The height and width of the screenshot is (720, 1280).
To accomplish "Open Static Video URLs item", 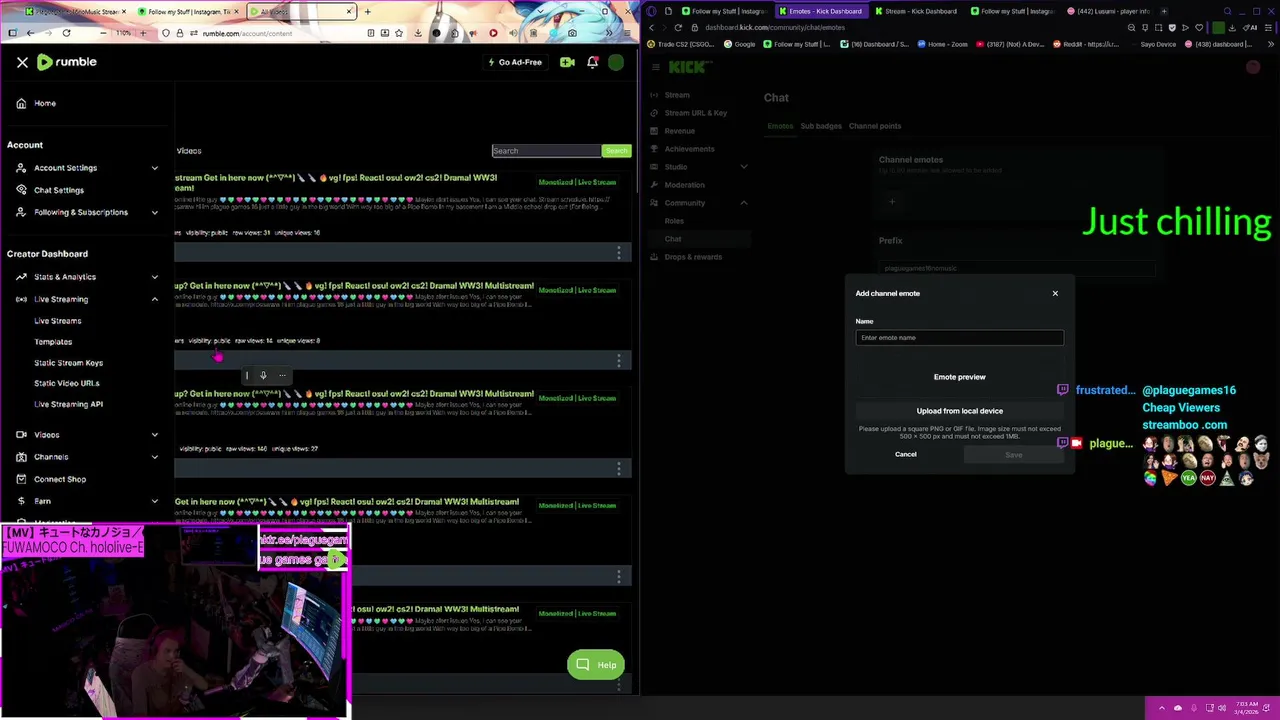I will (x=67, y=383).
